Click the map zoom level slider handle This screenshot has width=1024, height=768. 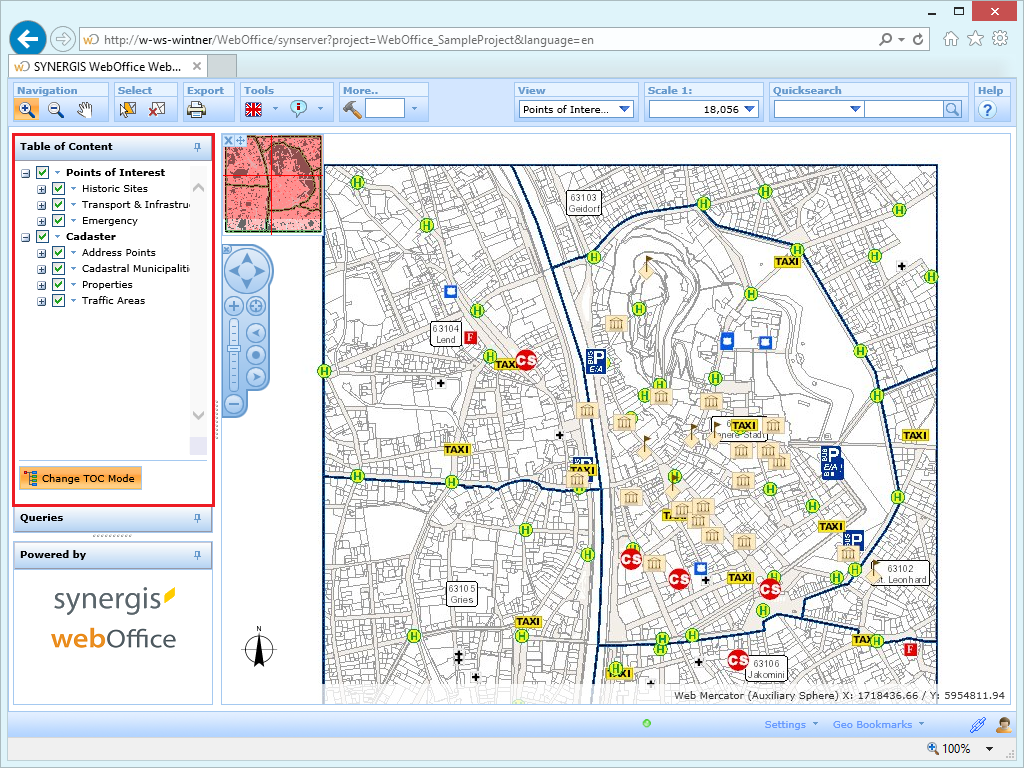pyautogui.click(x=233, y=349)
